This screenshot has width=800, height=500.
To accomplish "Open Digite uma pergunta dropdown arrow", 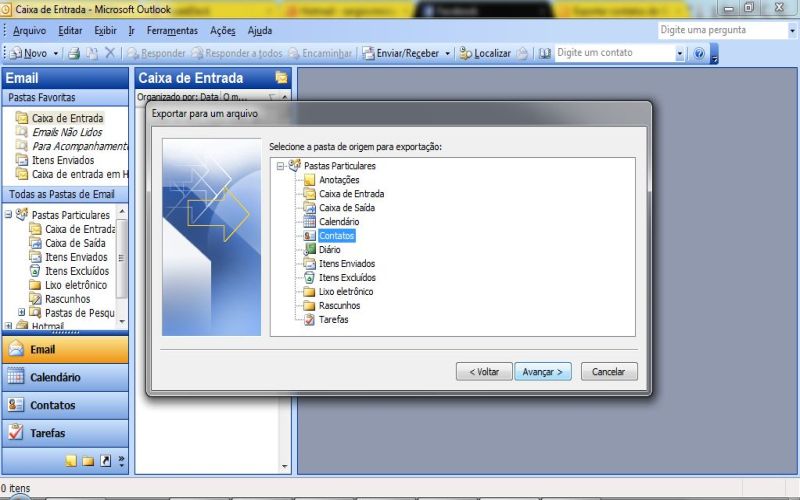I will [x=792, y=31].
